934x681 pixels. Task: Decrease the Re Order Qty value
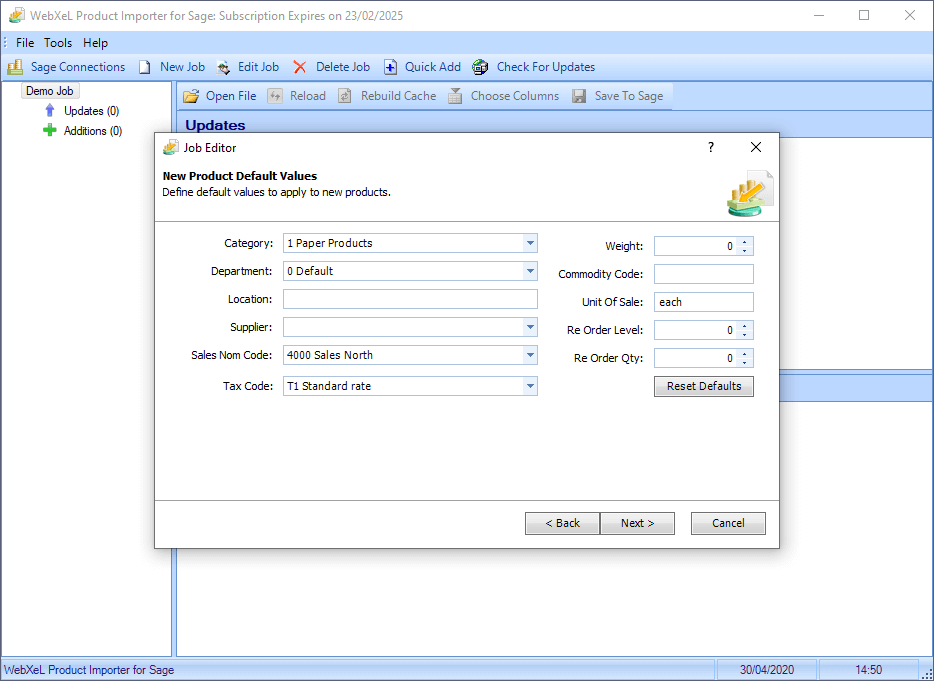[745, 362]
